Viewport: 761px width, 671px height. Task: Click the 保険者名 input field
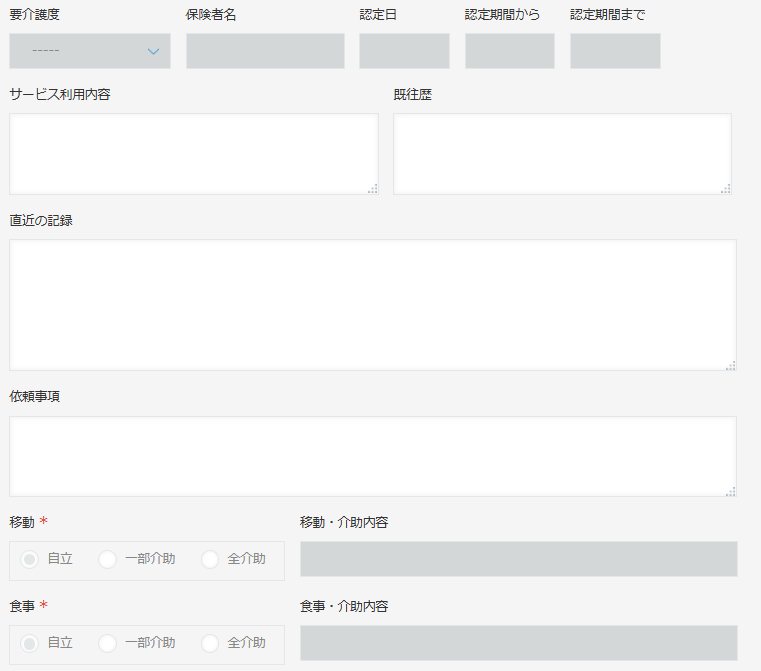point(265,51)
